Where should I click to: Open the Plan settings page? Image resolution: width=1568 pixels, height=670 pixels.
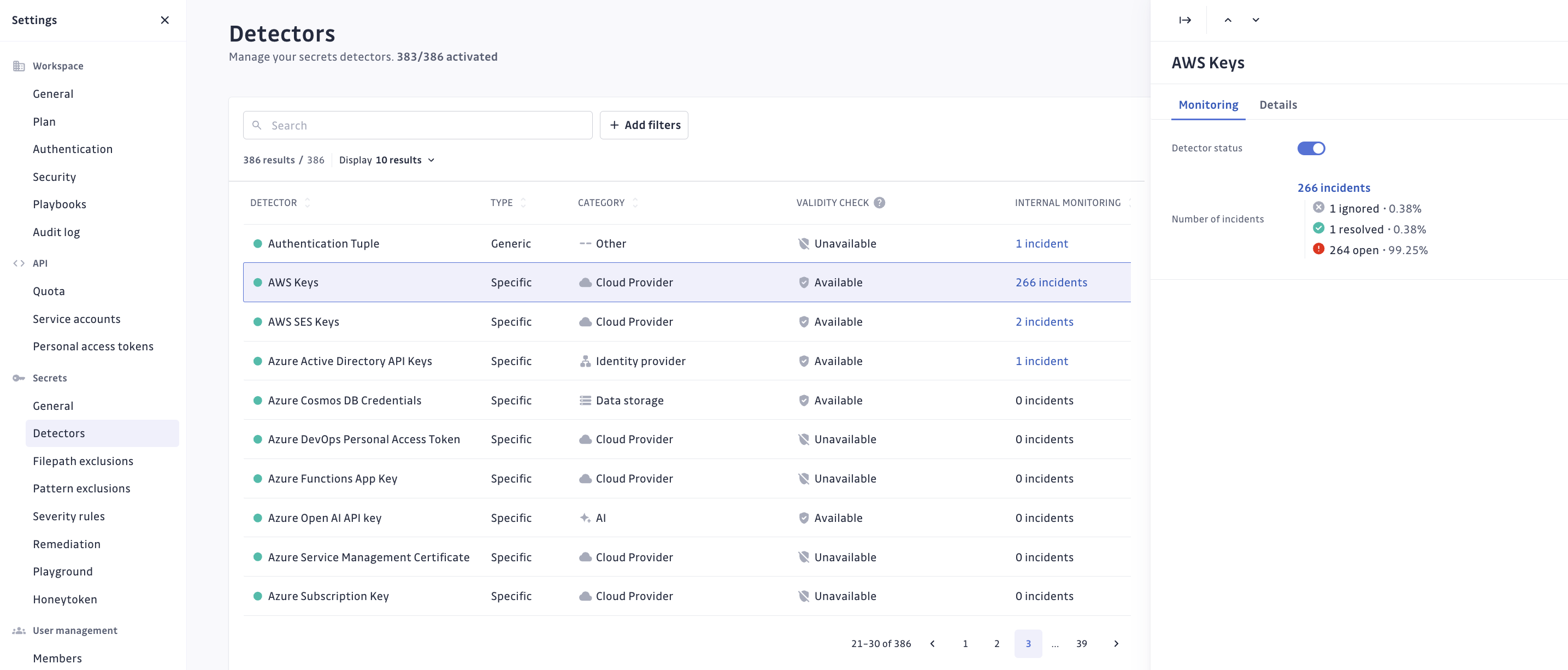pyautogui.click(x=44, y=122)
